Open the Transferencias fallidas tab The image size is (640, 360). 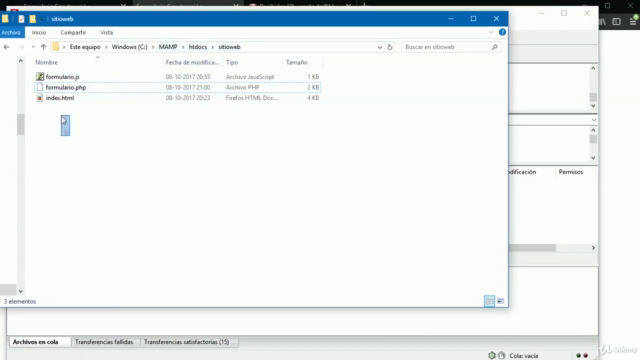pyautogui.click(x=104, y=342)
